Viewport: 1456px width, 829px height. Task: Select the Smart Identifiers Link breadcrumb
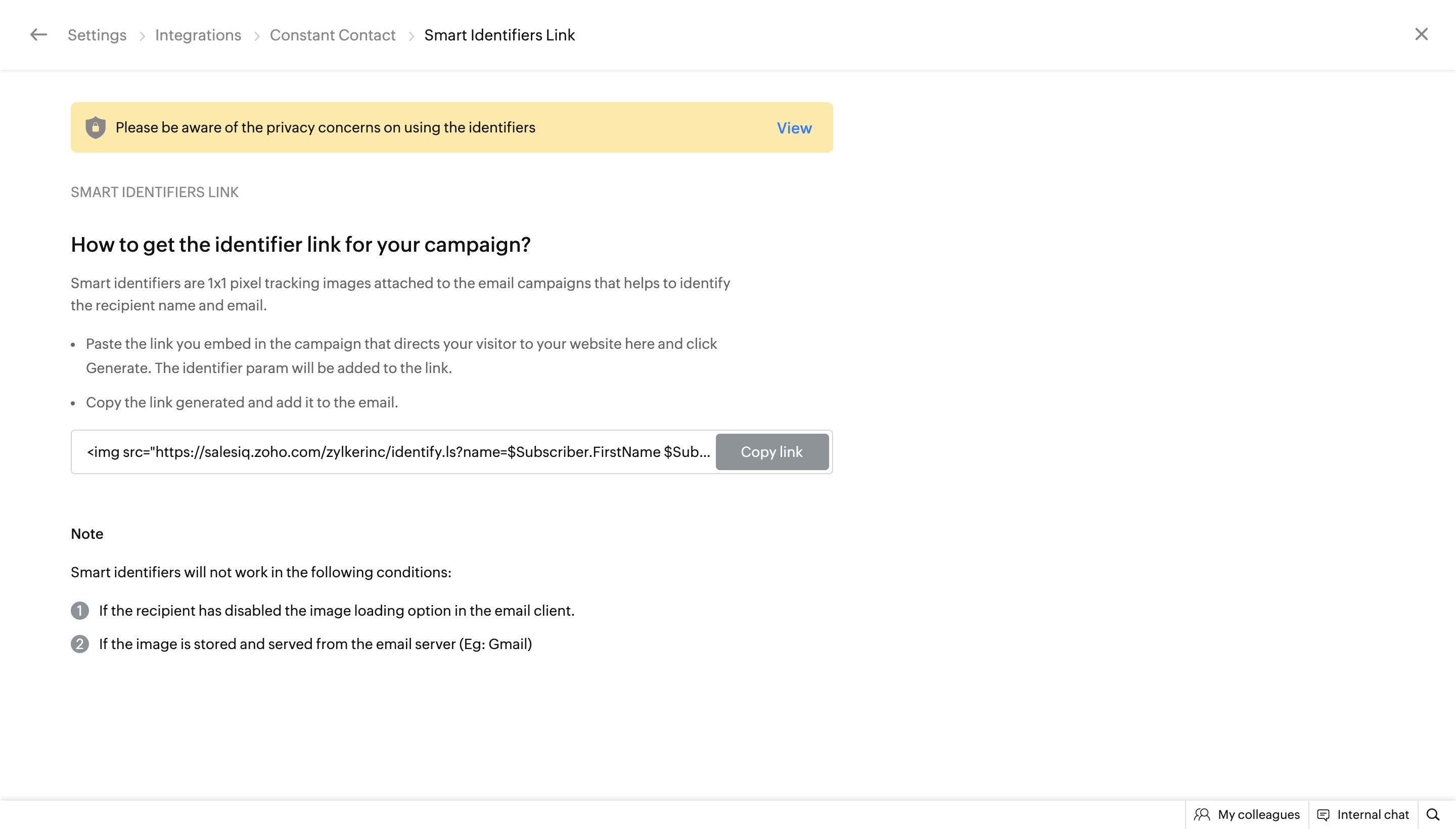(x=499, y=35)
